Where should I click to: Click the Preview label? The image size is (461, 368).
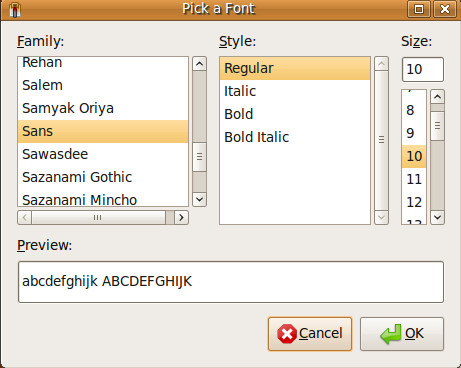(44, 245)
